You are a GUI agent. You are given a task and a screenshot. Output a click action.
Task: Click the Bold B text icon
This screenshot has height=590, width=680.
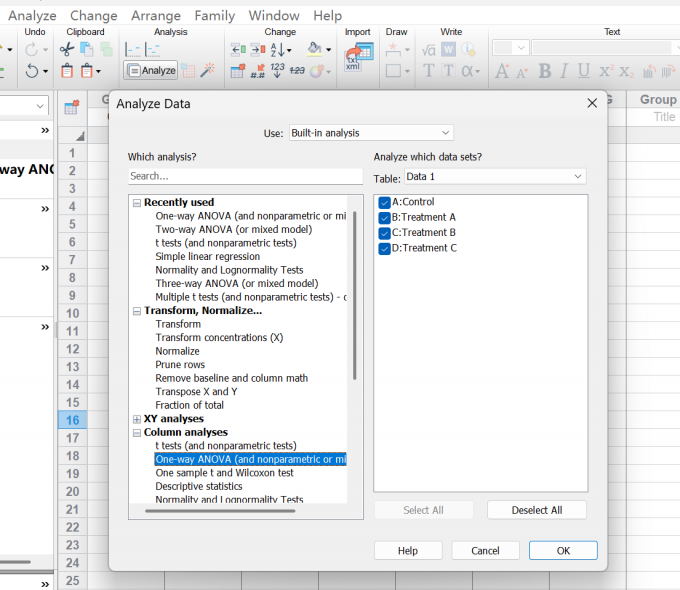pyautogui.click(x=545, y=71)
